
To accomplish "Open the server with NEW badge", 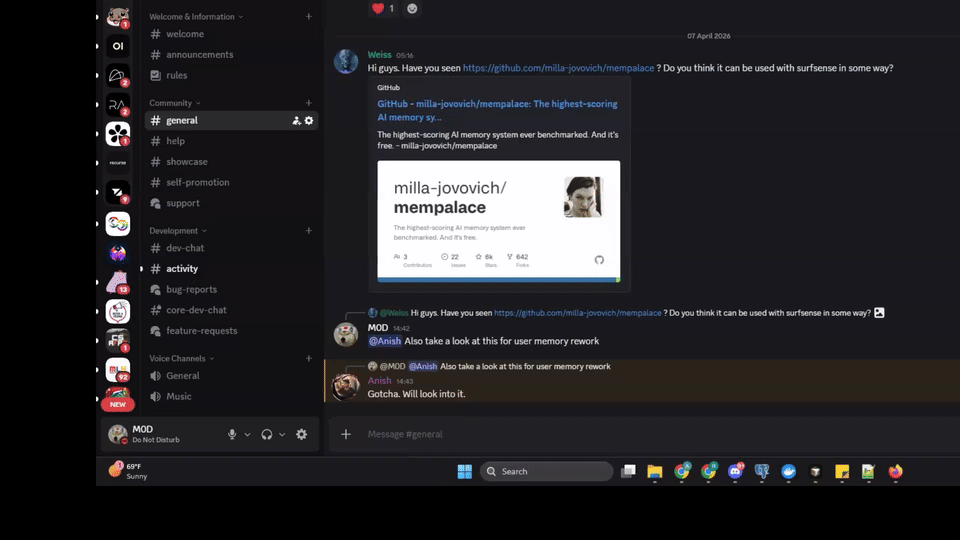I will pos(118,398).
